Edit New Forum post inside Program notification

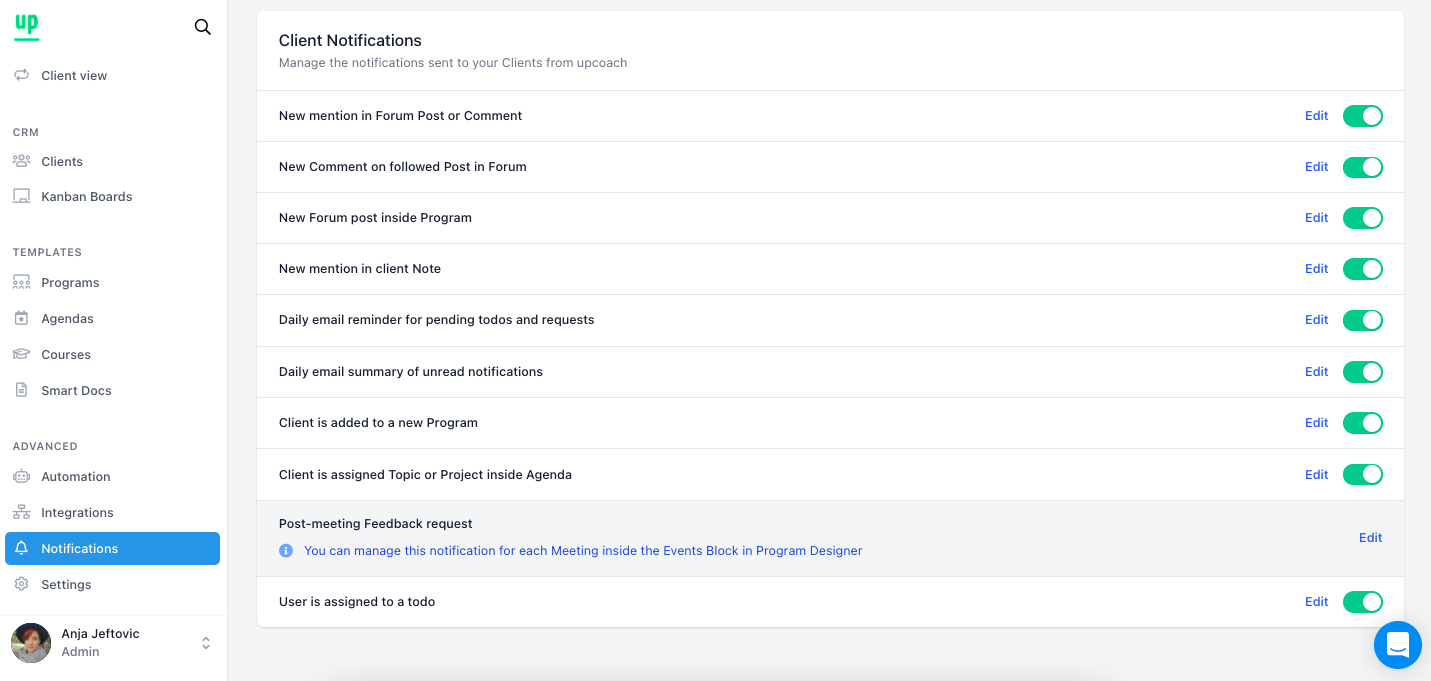click(x=1316, y=218)
